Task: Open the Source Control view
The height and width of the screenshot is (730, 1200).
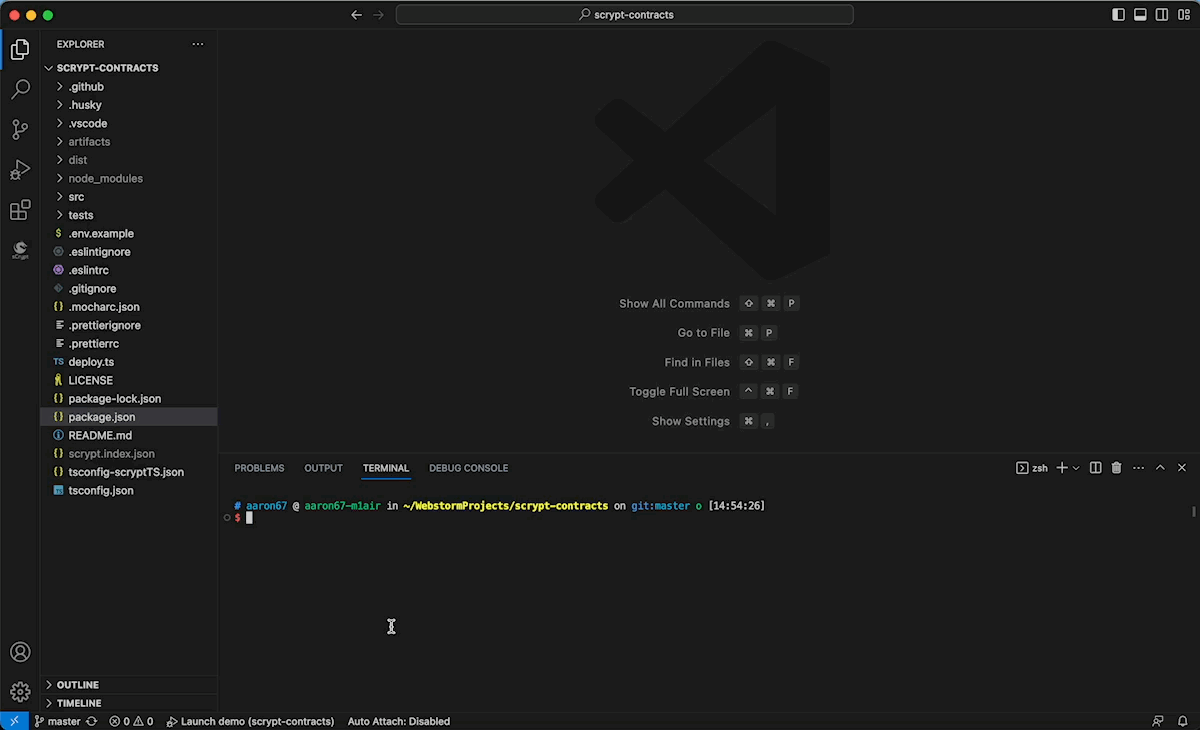Action: coord(20,130)
